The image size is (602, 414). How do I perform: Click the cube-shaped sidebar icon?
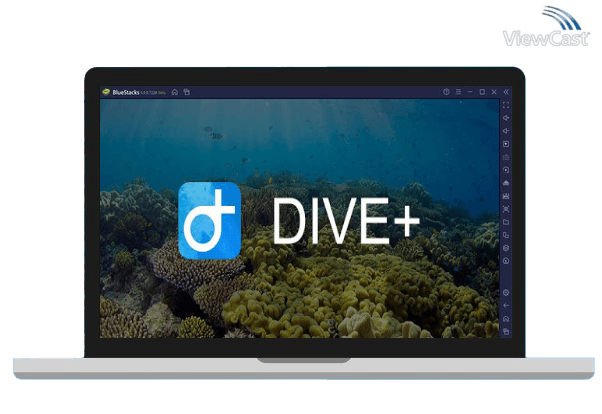(x=506, y=248)
